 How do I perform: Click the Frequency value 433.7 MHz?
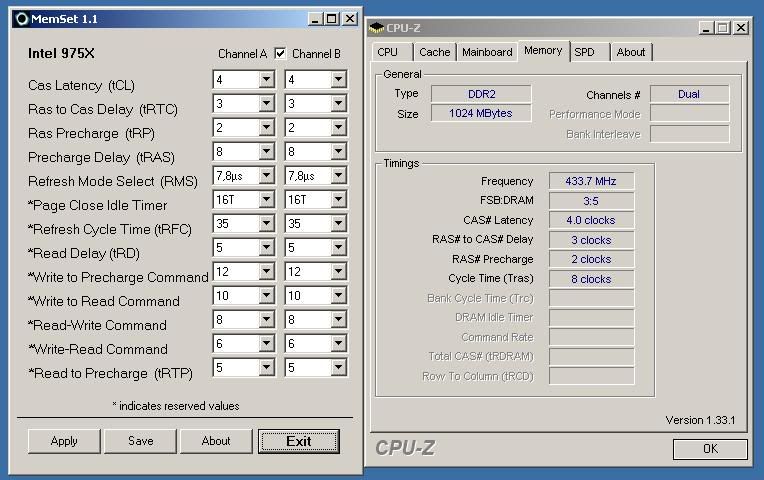[592, 181]
